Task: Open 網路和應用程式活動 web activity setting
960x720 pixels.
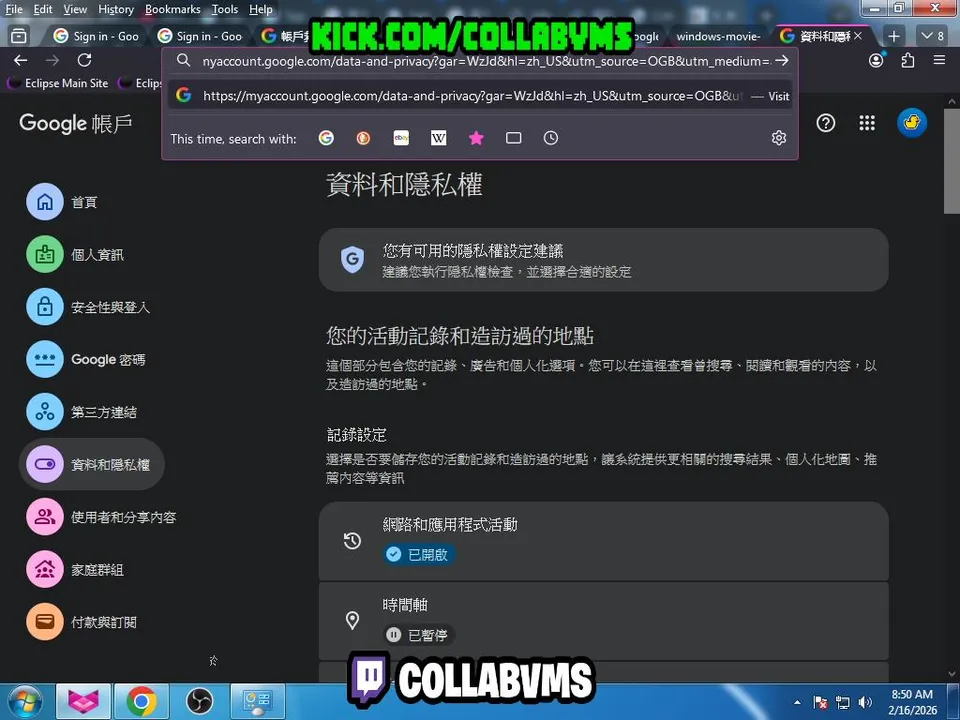Action: click(604, 541)
